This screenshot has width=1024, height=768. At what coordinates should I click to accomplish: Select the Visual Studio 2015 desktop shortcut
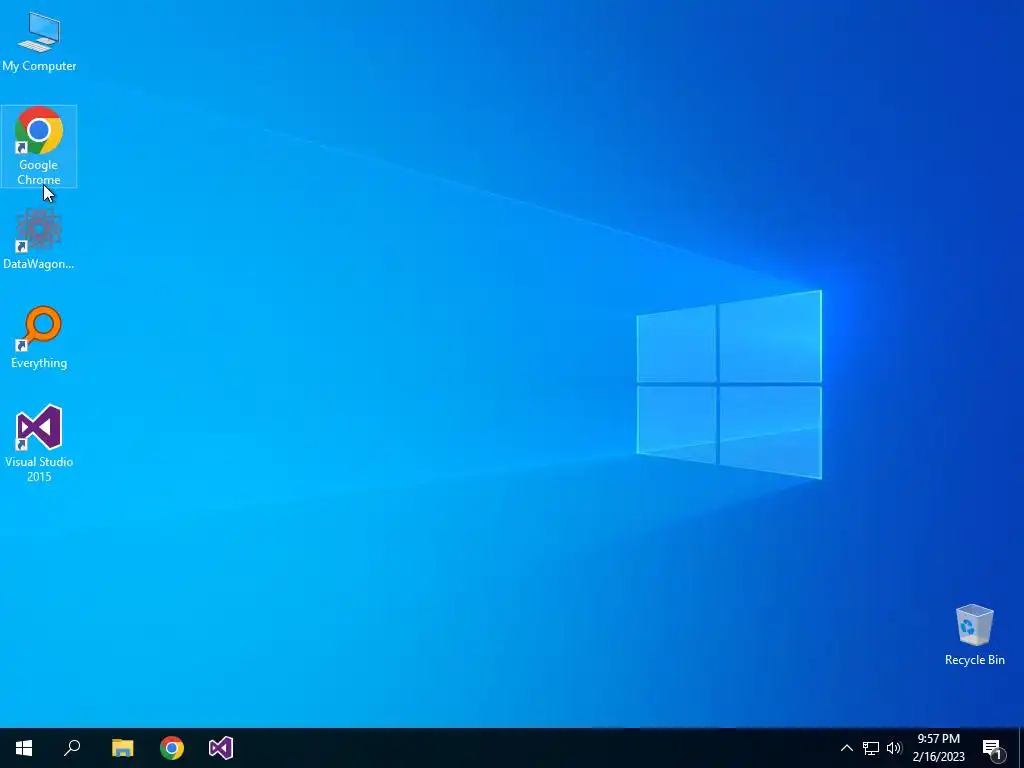click(39, 443)
